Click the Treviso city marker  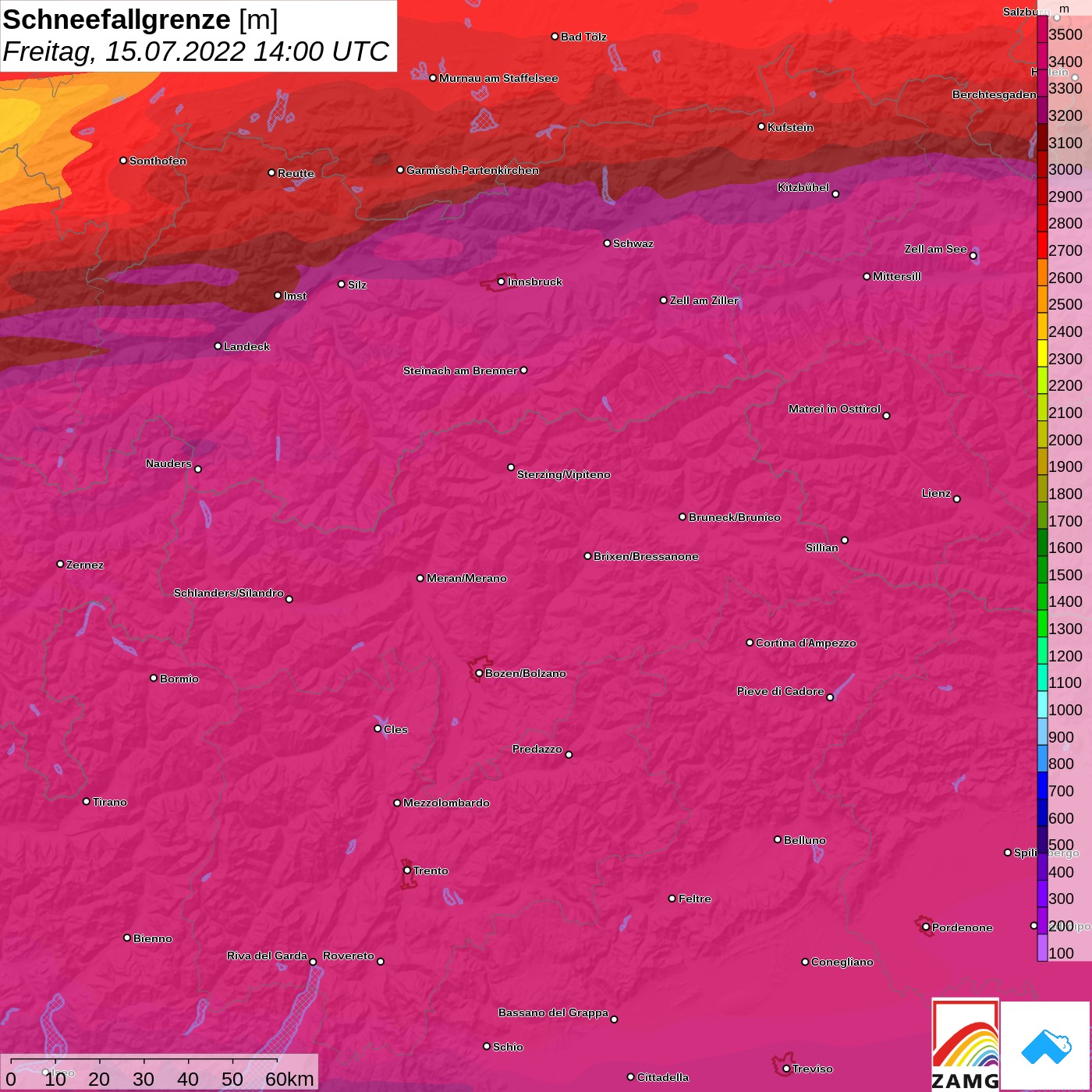(786, 1069)
